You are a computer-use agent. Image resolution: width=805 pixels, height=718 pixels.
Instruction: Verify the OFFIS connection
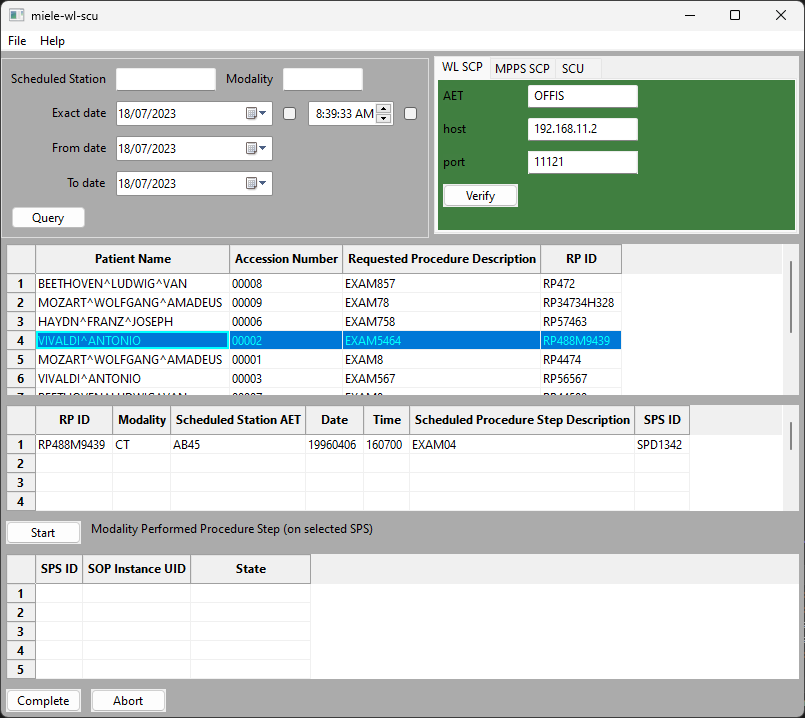click(x=480, y=195)
